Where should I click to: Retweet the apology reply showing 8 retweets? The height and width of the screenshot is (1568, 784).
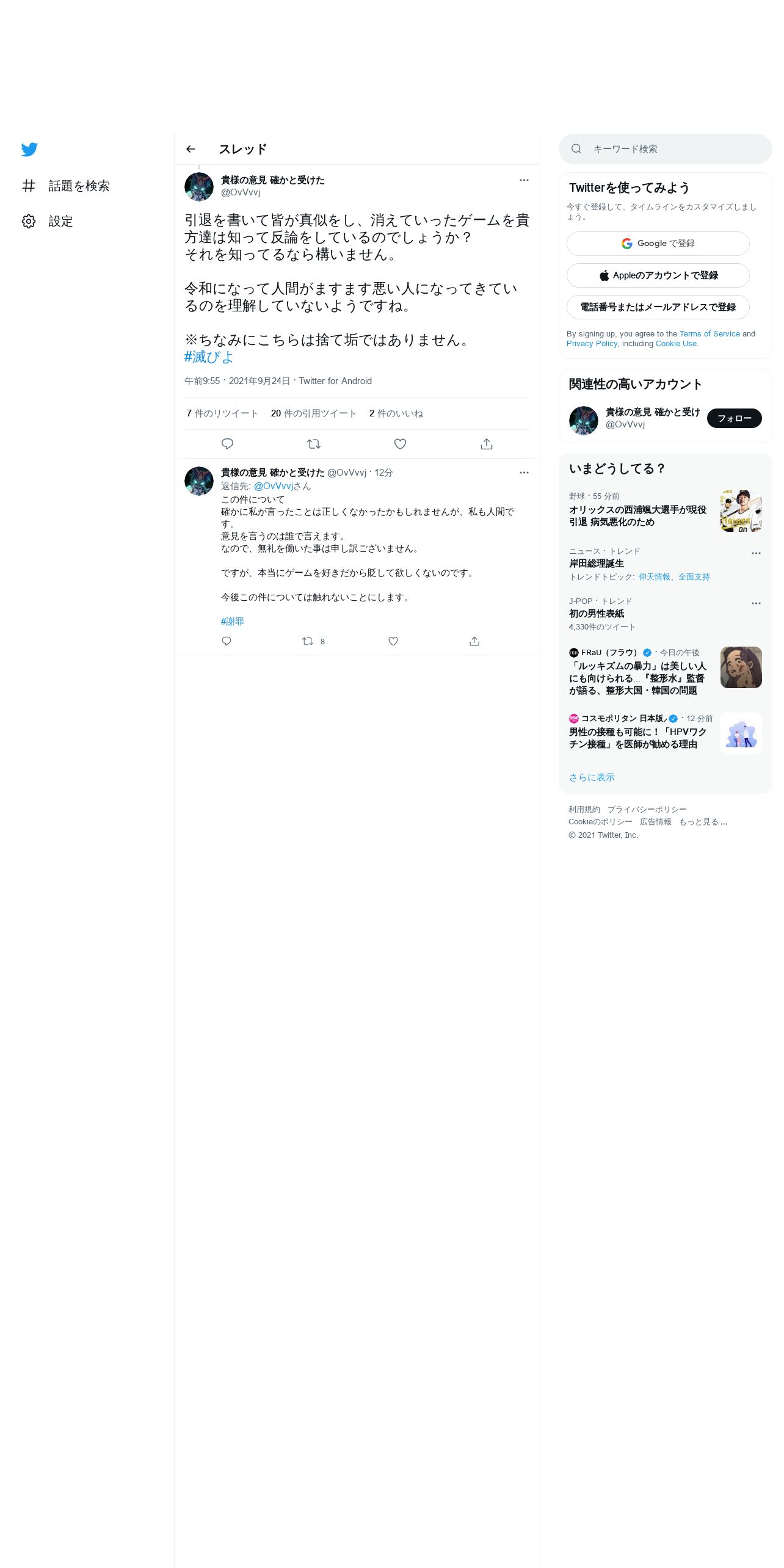(x=313, y=641)
